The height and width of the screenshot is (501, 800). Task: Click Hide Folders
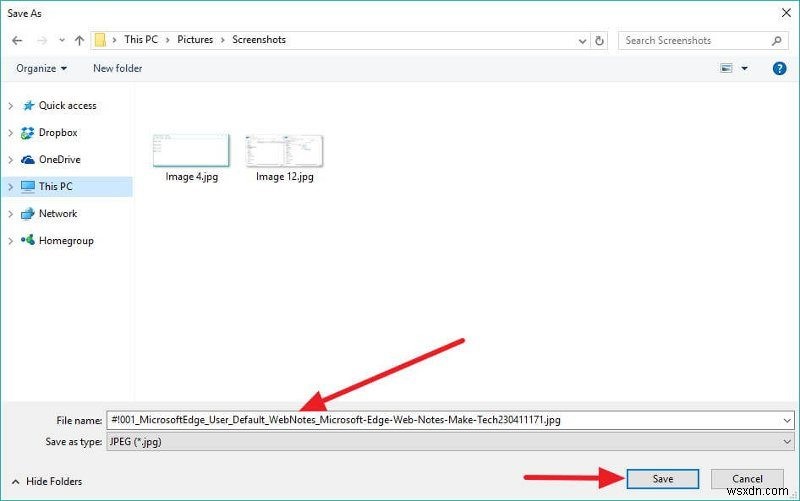coord(47,482)
